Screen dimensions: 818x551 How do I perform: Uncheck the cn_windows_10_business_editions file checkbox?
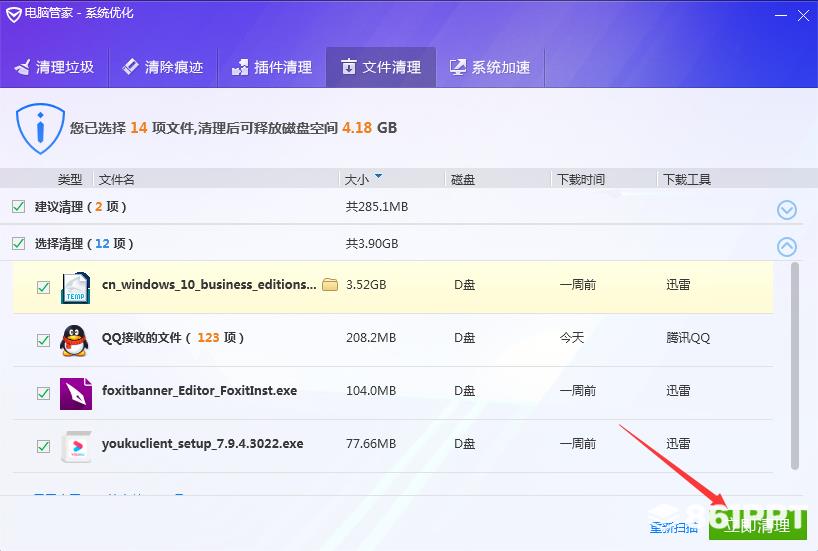[43, 288]
